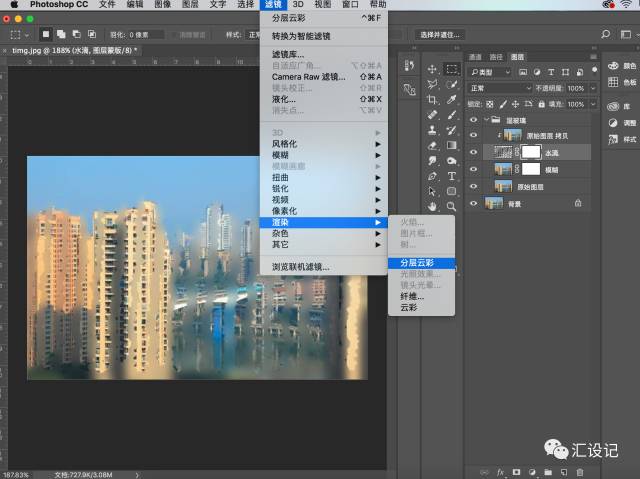The height and width of the screenshot is (479, 640).
Task: Select the Move tool
Action: (432, 69)
